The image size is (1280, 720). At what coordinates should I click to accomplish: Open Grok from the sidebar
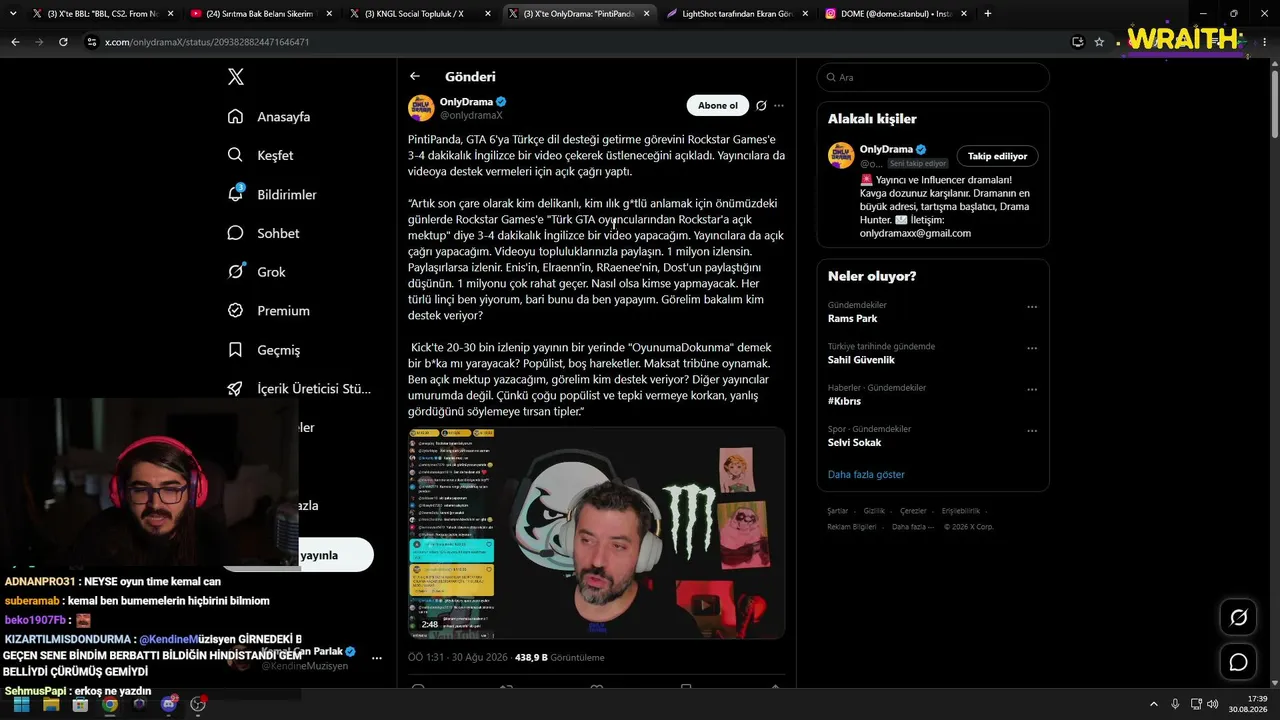(257, 272)
